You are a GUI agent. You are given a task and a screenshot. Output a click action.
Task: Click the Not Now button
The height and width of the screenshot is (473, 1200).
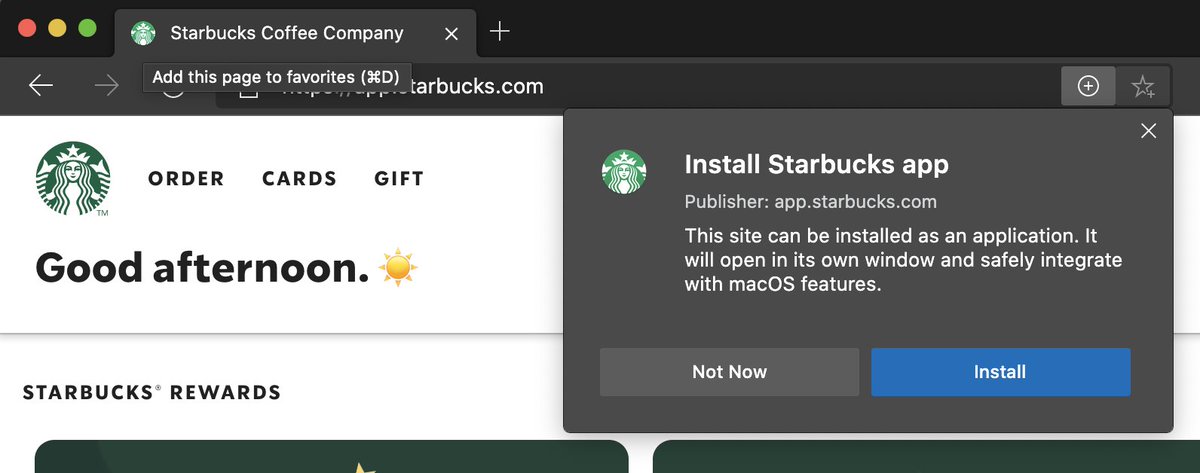[729, 372]
